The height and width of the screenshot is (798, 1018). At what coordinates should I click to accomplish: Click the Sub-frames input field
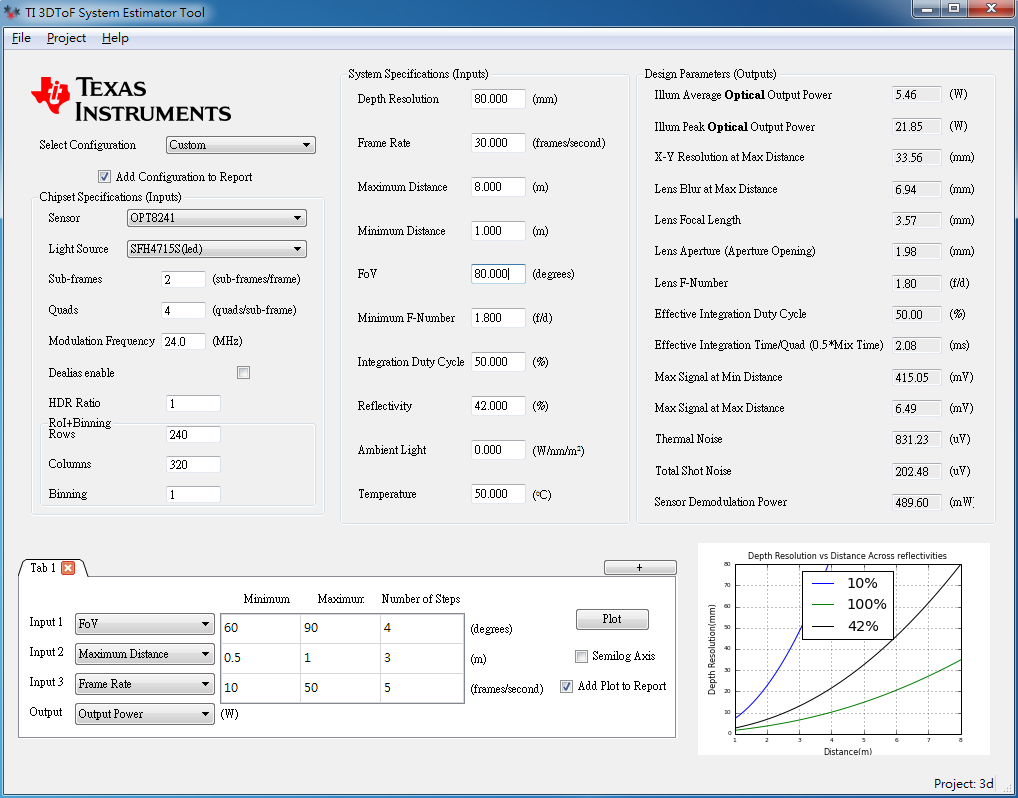pos(183,279)
